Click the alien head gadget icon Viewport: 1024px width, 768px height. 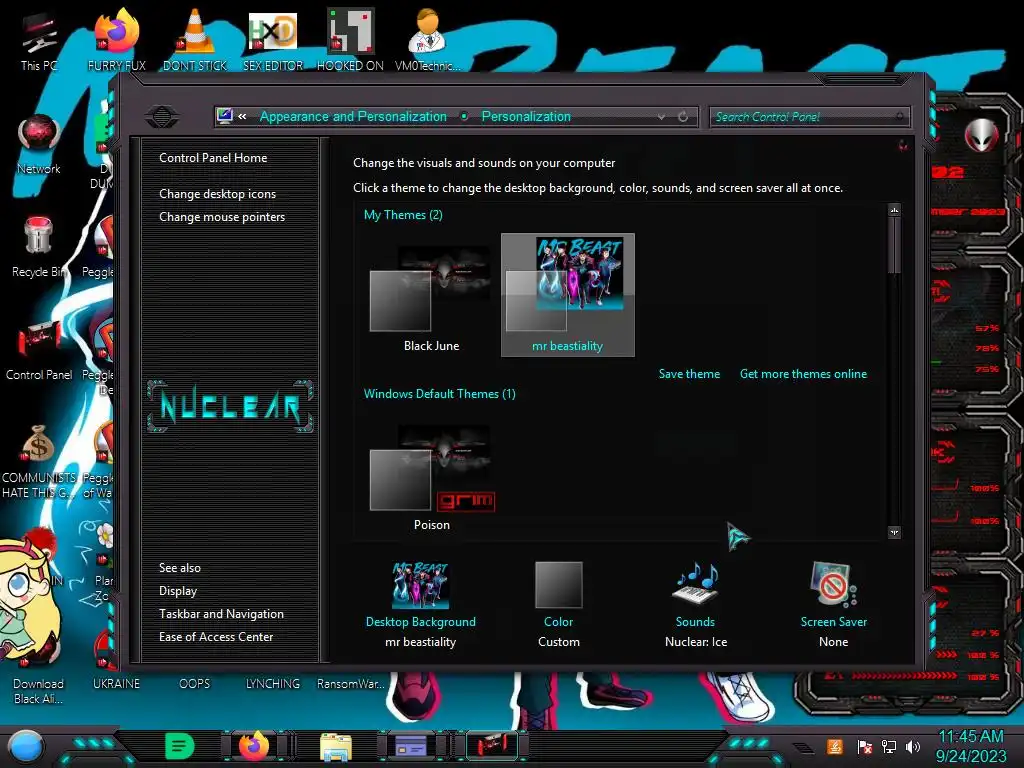pyautogui.click(x=982, y=135)
